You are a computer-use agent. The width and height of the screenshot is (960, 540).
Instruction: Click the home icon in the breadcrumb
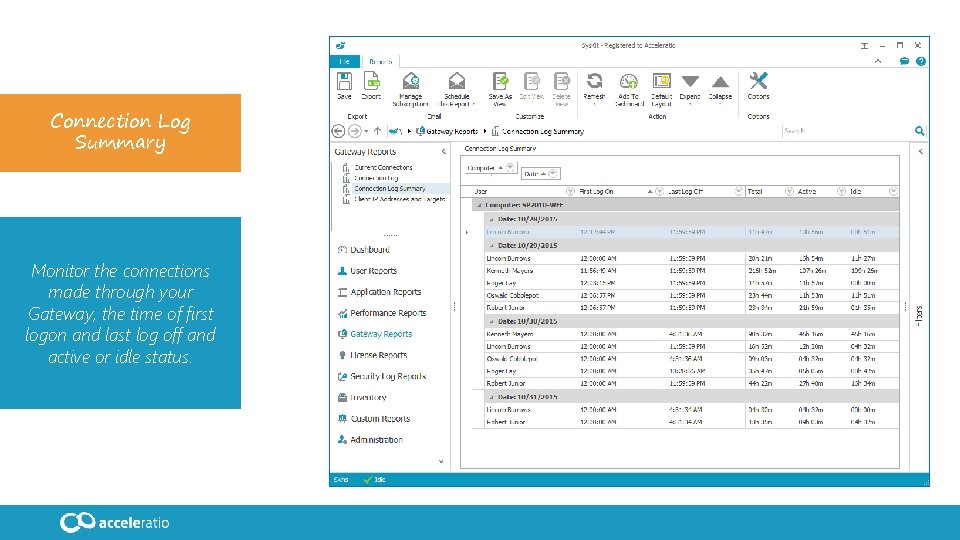click(x=396, y=131)
